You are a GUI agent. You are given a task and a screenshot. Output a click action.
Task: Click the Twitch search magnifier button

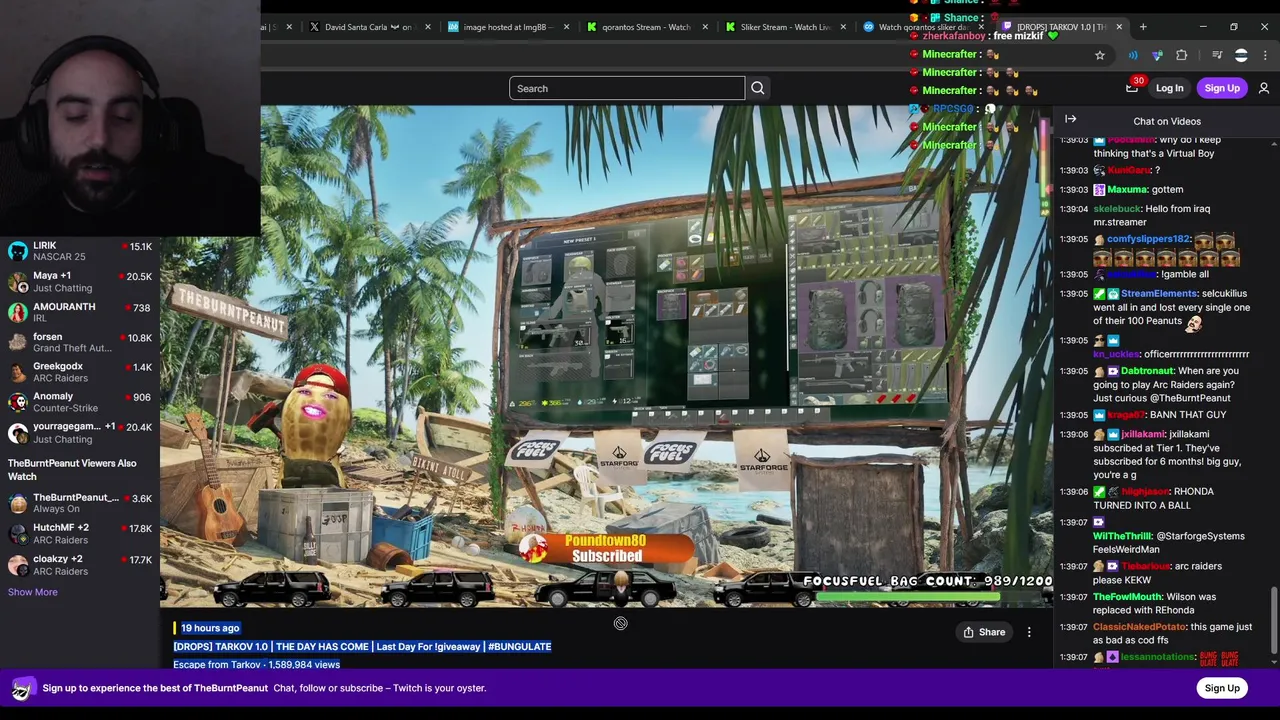758,88
